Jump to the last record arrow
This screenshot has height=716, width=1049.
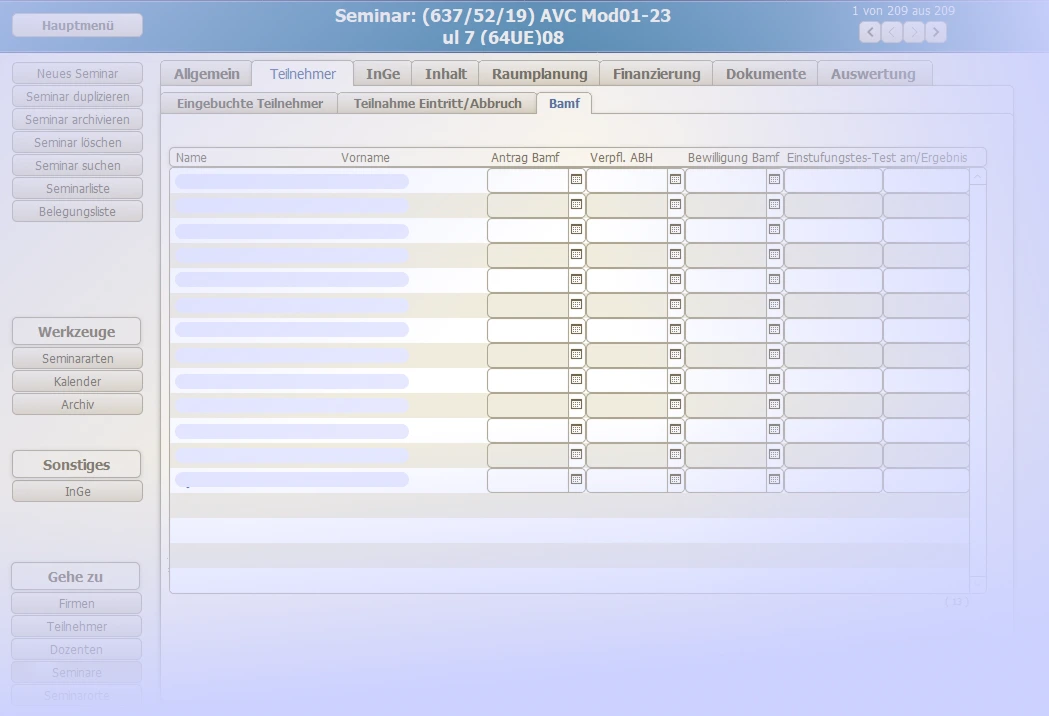pos(936,32)
